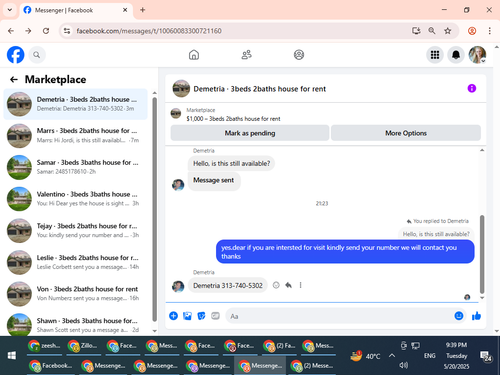
Task: Click the Mark as pending button
Action: coord(250,133)
